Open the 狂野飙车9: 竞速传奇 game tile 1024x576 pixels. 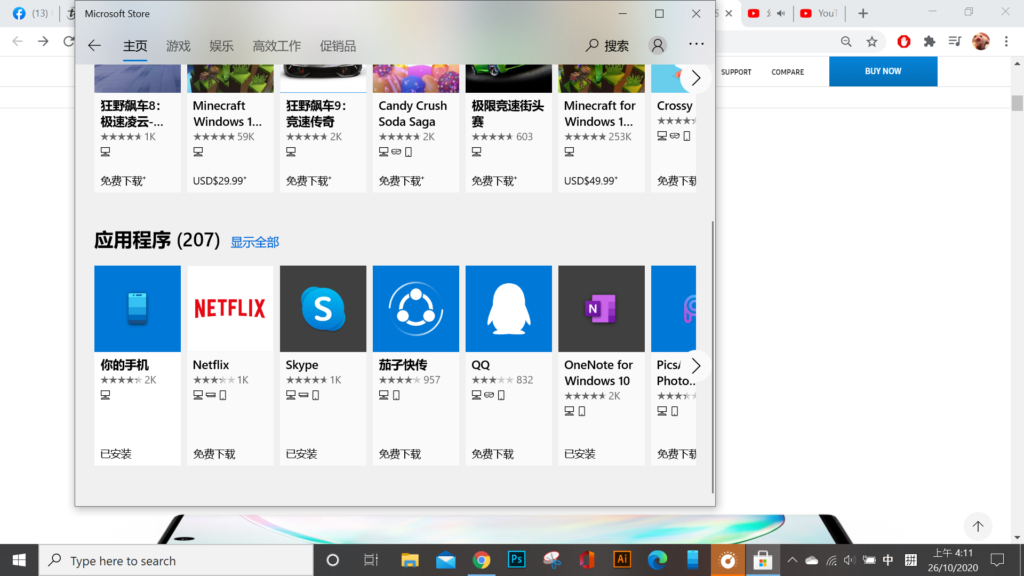click(x=323, y=128)
